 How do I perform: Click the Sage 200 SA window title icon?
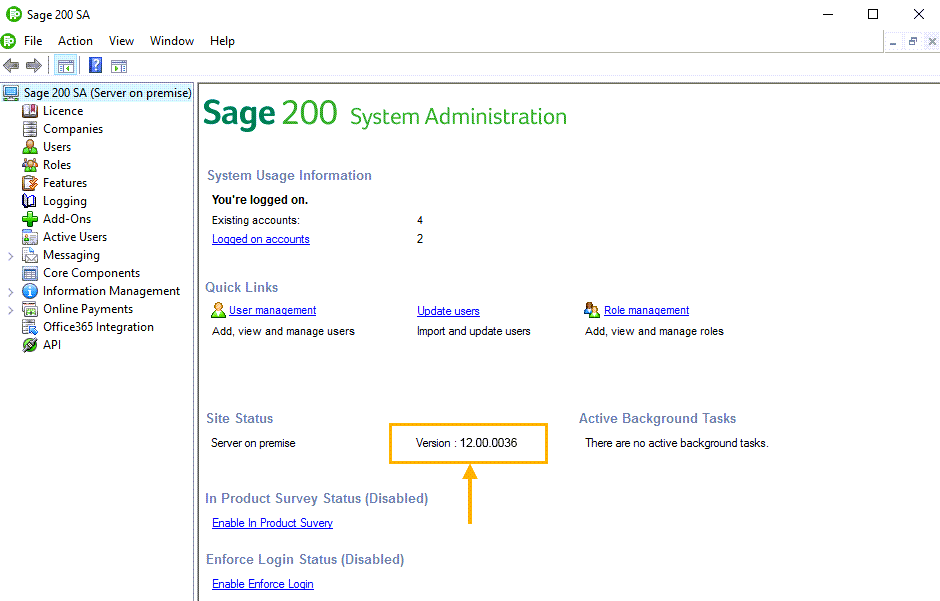[x=14, y=14]
